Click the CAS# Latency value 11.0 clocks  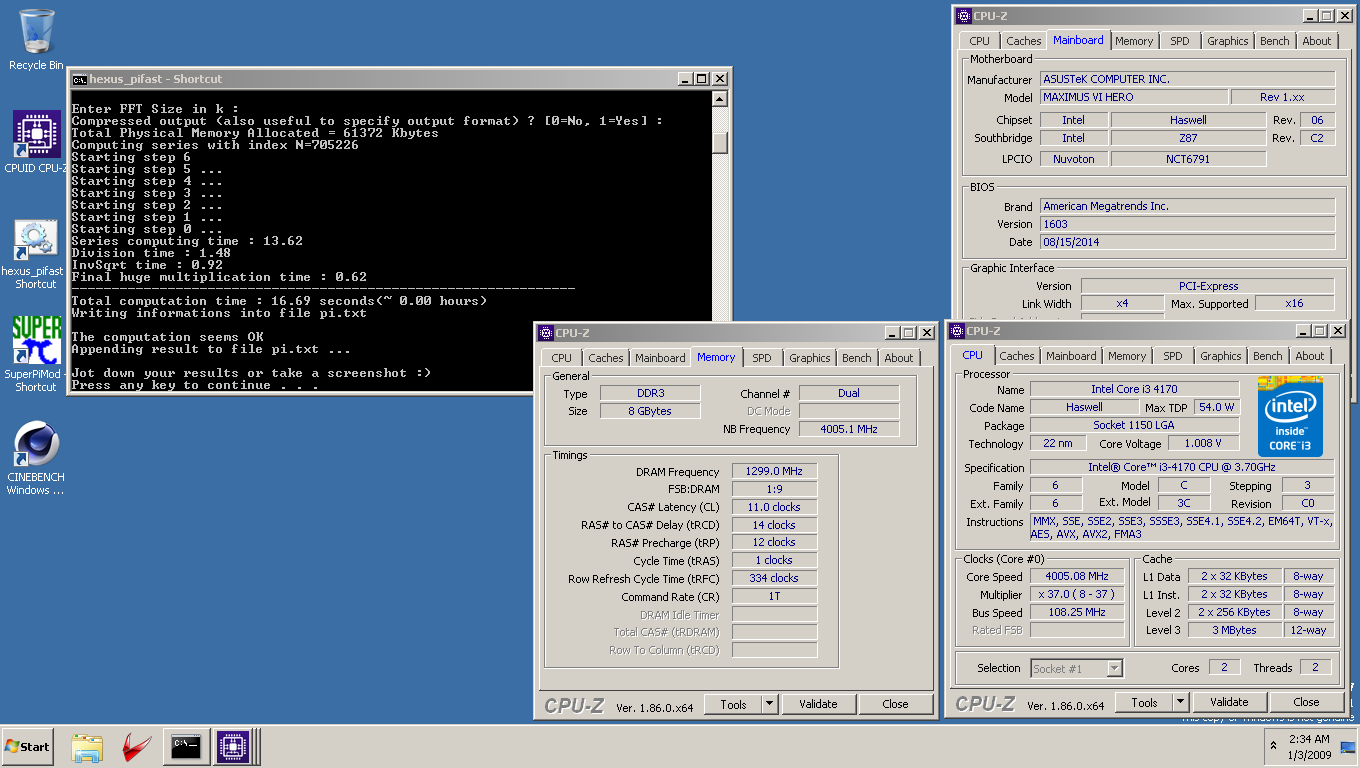pos(774,507)
